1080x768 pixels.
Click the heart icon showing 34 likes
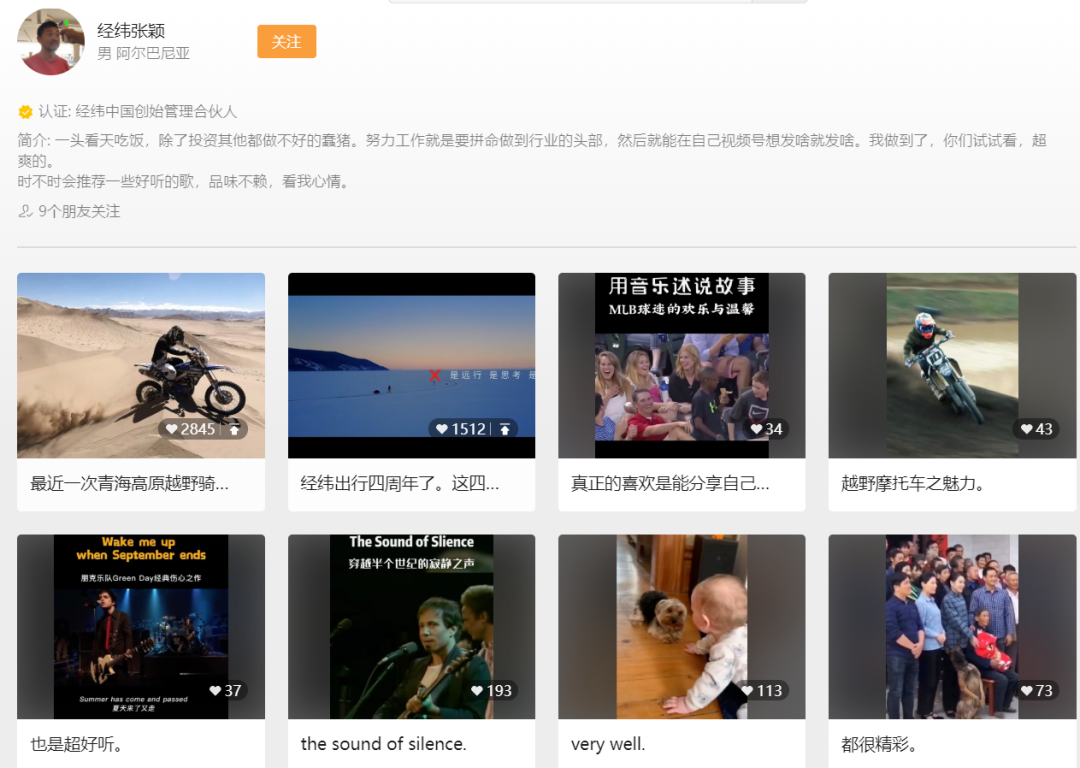point(756,429)
